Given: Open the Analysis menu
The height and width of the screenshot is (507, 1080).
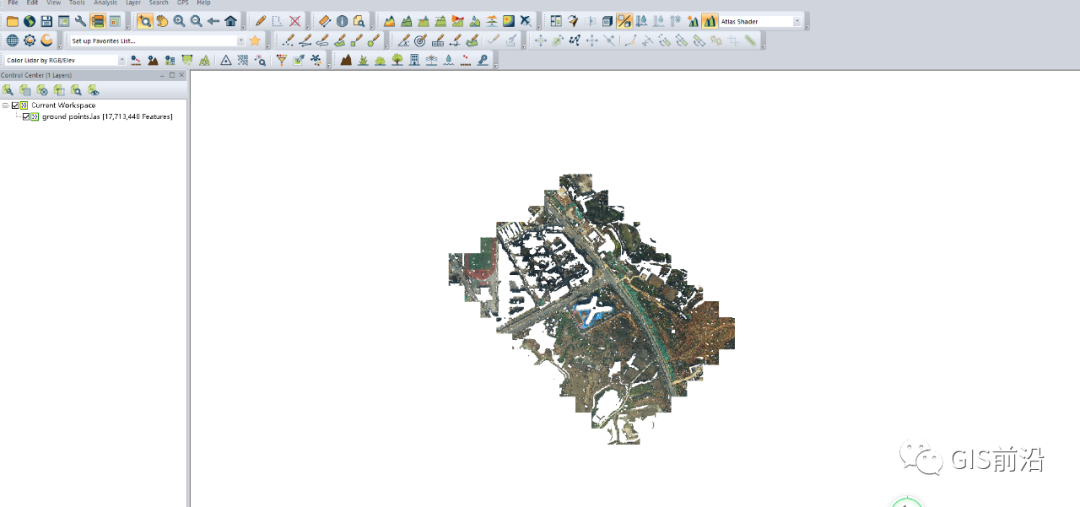Looking at the screenshot, I should tap(105, 3).
